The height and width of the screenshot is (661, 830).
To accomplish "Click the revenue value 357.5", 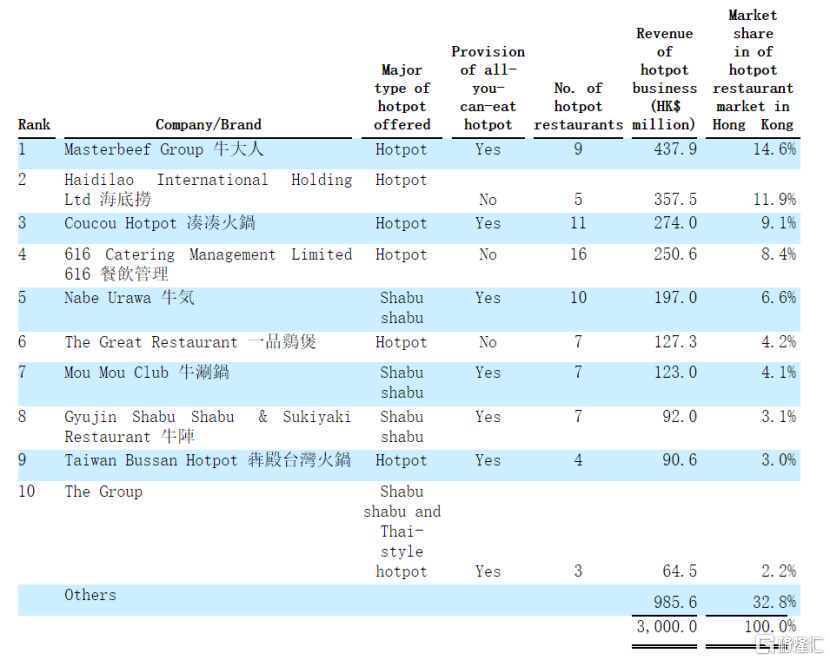I will click(675, 200).
